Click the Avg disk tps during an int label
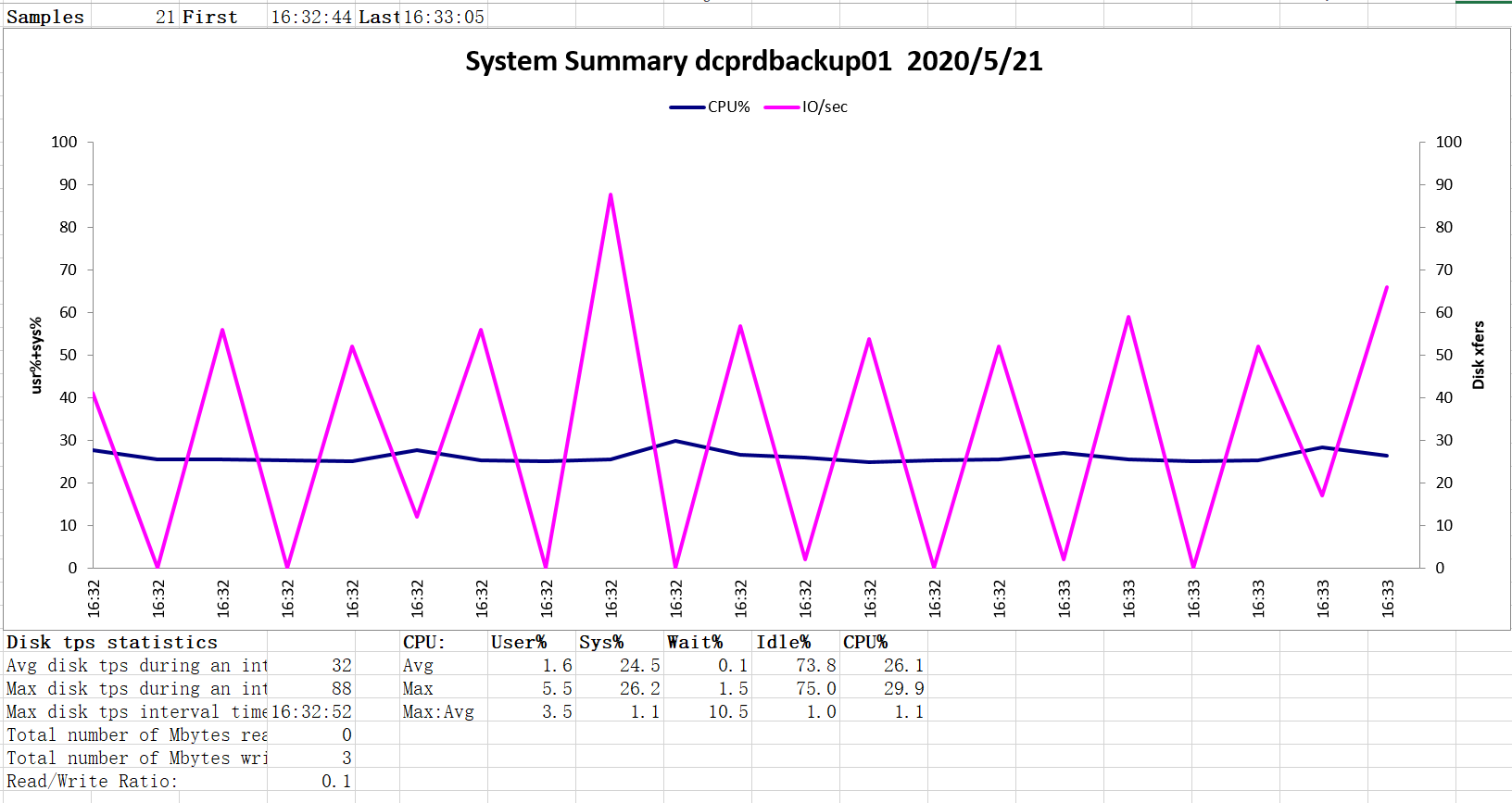This screenshot has height=803, width=1512. (x=135, y=665)
